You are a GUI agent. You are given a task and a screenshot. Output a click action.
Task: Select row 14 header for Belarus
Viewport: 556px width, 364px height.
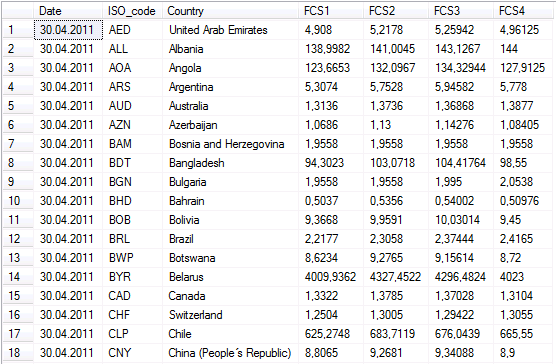click(18, 277)
